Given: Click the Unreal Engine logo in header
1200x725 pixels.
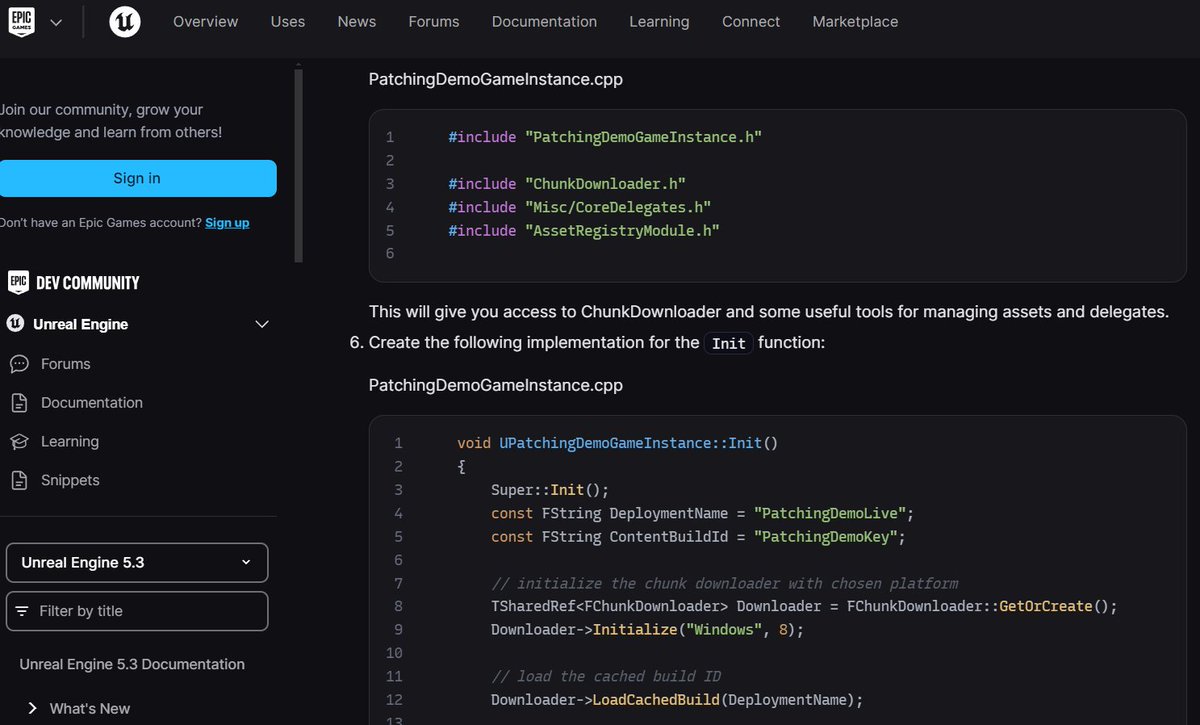Looking at the screenshot, I should pos(125,22).
